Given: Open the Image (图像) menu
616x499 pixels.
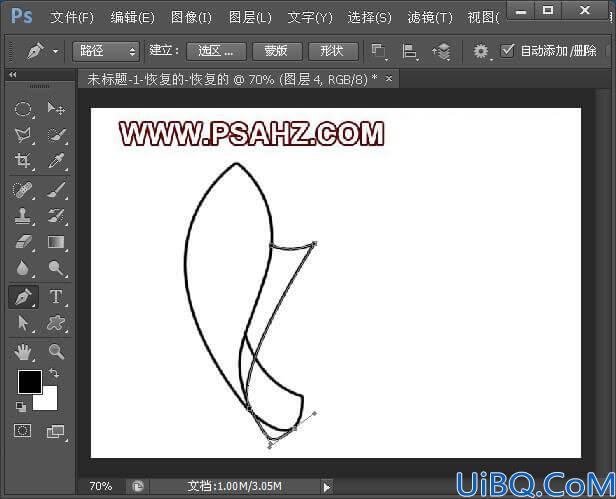Looking at the screenshot, I should click(191, 17).
